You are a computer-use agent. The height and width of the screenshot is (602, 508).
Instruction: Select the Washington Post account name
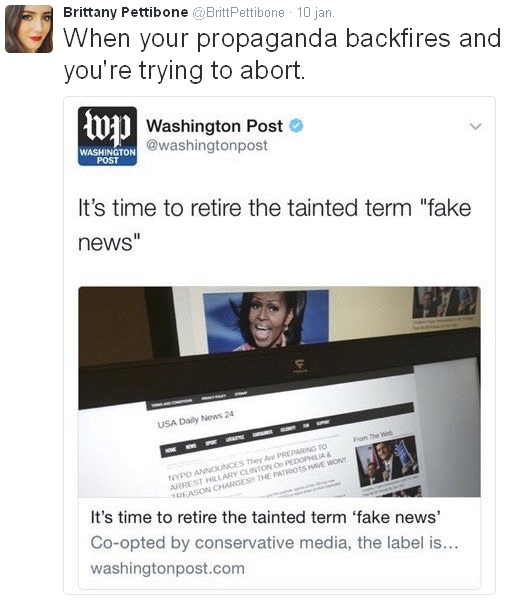214,126
